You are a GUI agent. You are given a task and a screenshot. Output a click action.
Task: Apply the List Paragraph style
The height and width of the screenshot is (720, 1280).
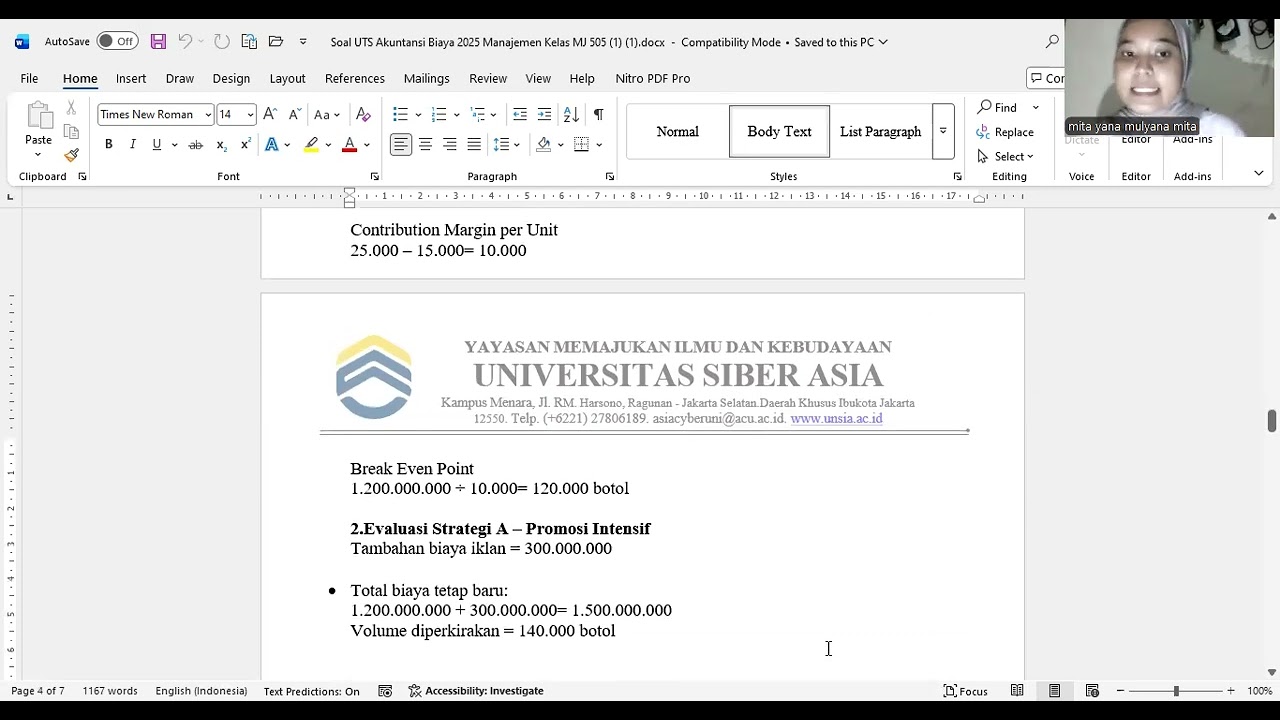click(881, 132)
